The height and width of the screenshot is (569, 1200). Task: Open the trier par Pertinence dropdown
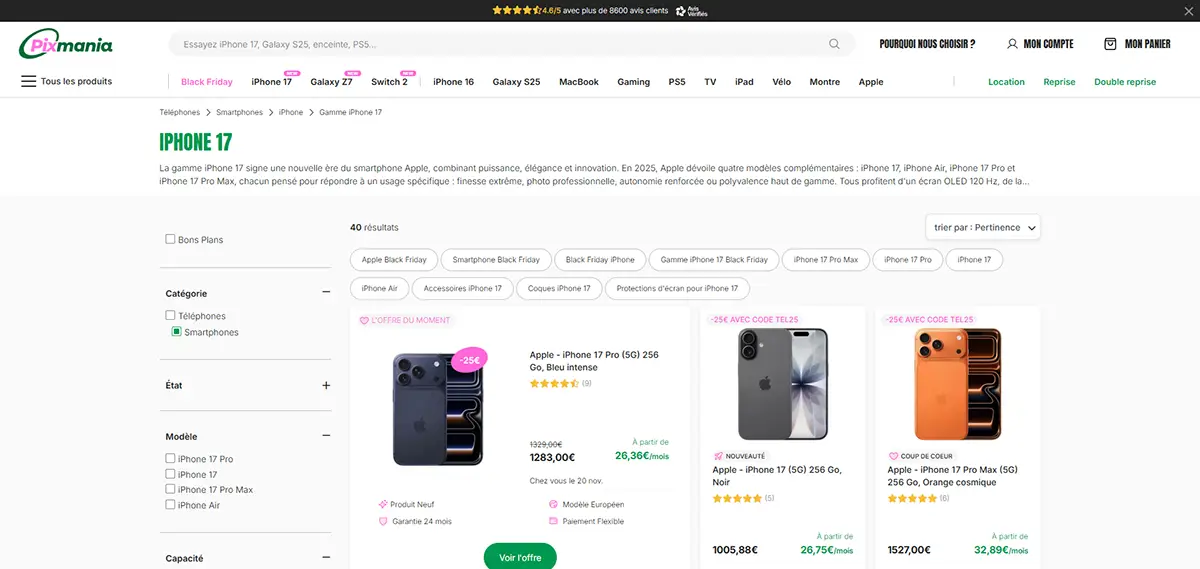click(x=983, y=228)
